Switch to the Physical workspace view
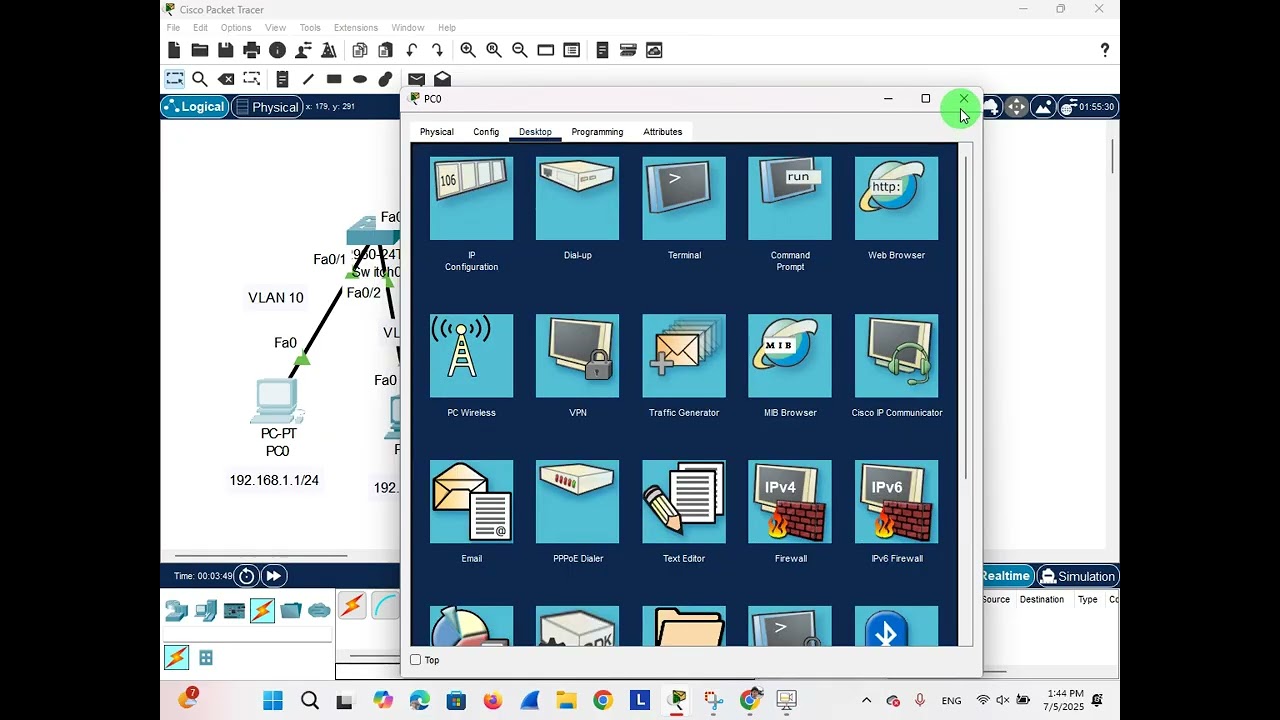1280x720 pixels. click(267, 107)
